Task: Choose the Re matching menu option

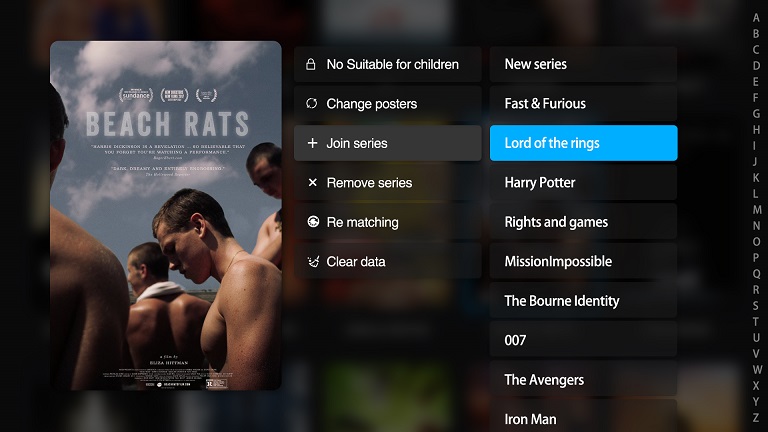Action: coord(387,222)
